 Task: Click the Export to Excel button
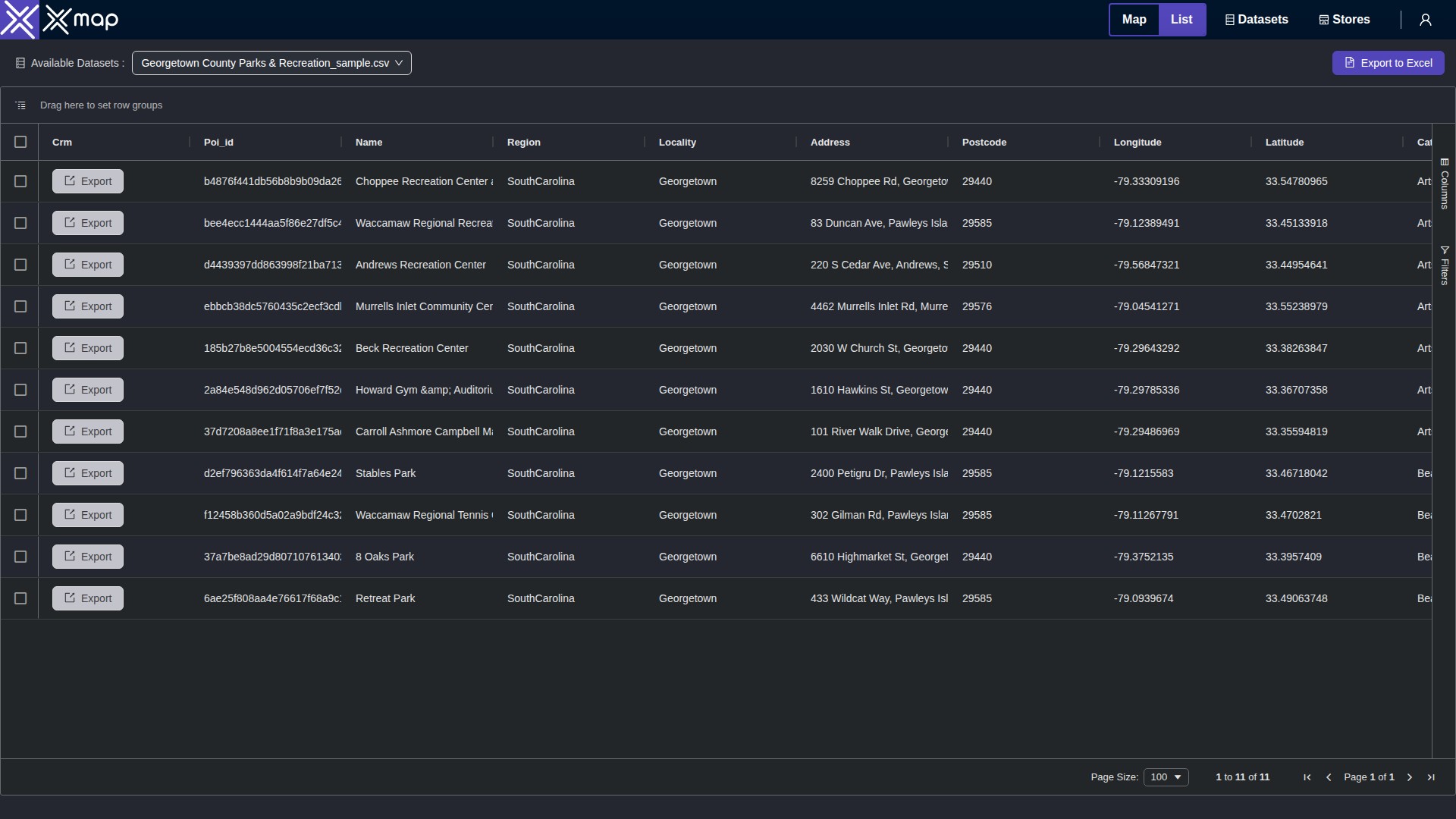tap(1388, 63)
